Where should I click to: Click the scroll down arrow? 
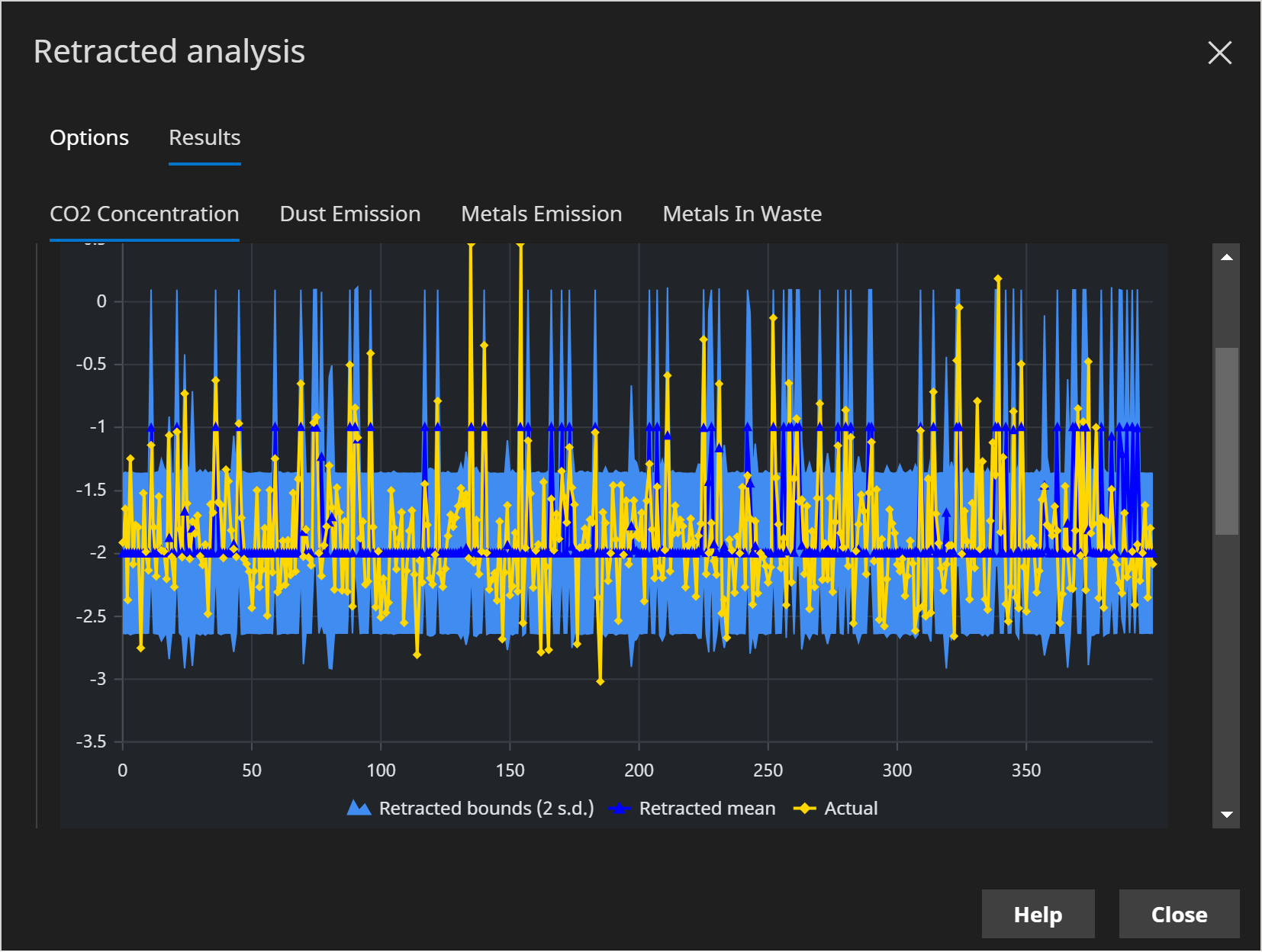pos(1226,814)
